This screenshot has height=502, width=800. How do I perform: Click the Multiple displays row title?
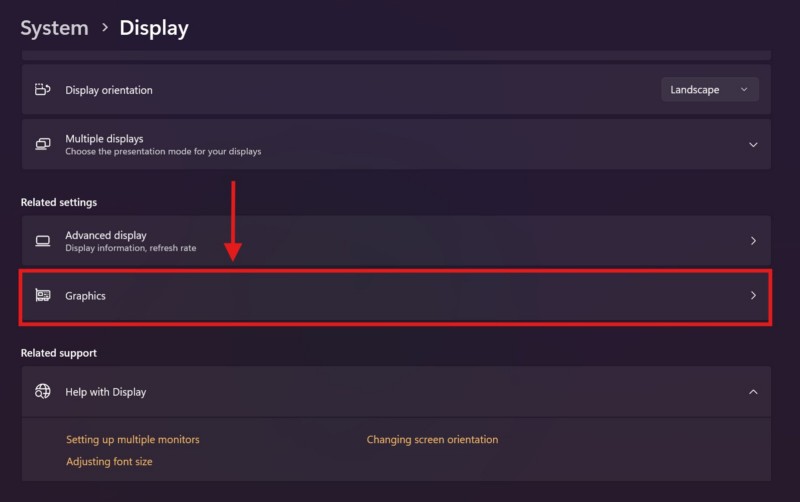point(104,139)
